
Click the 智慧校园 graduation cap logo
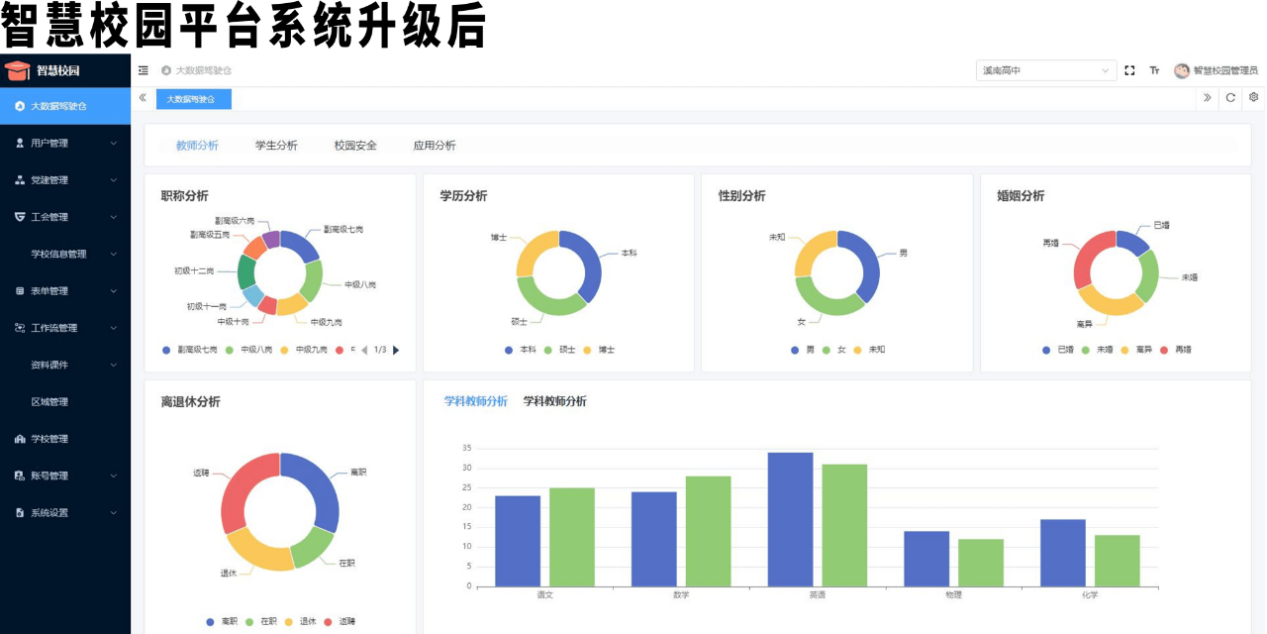17,70
